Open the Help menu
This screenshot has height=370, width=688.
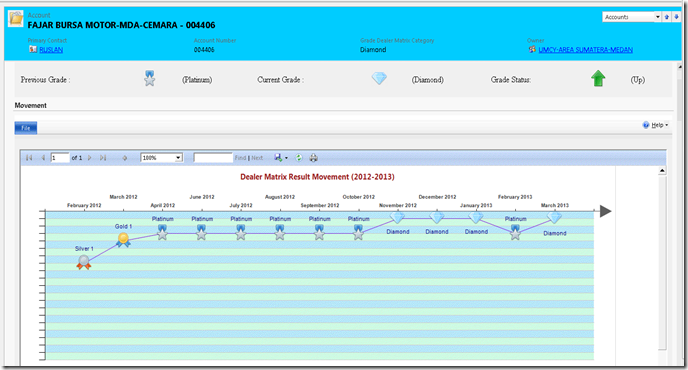point(656,125)
